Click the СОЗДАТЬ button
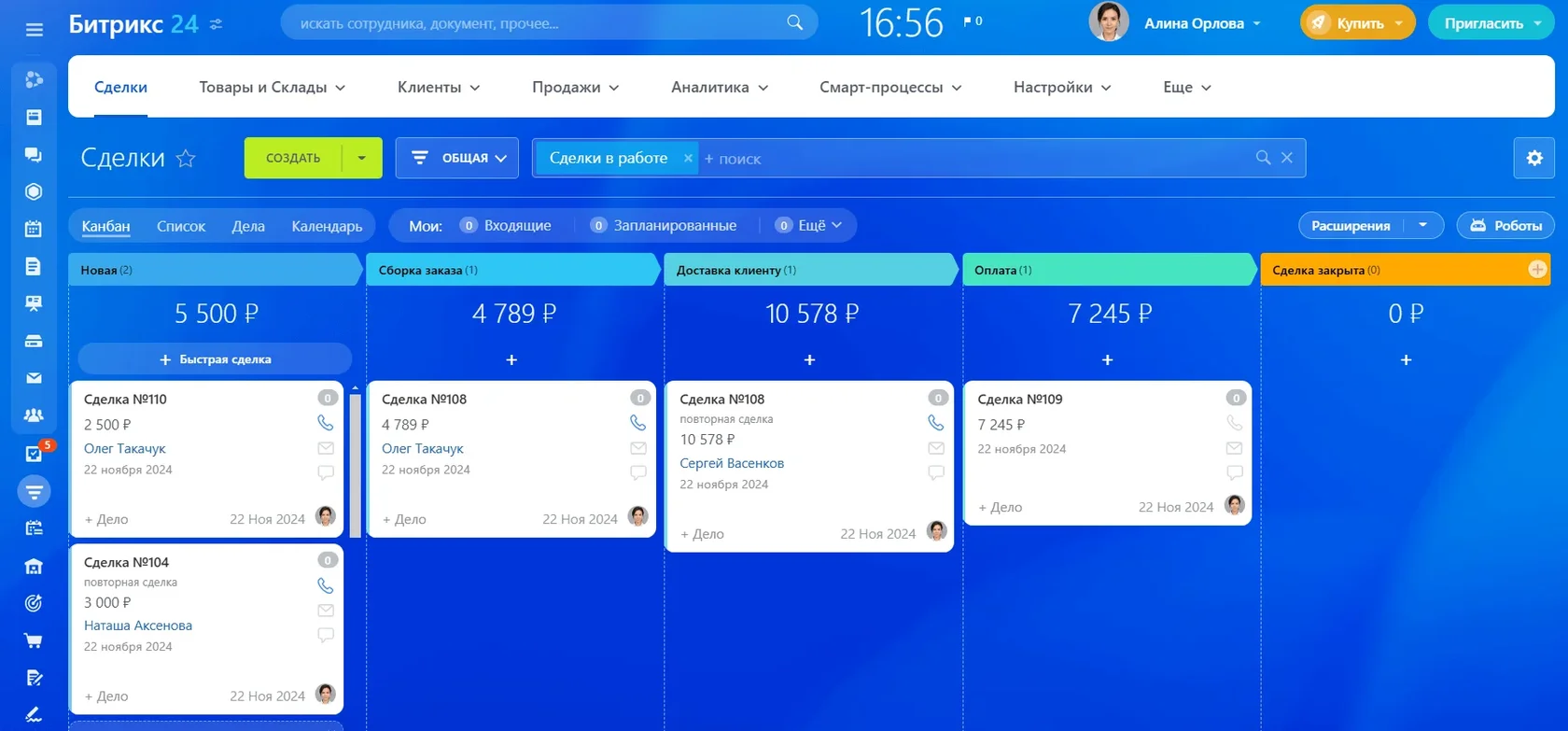Screen dimensions: 1568x731 coord(293,158)
